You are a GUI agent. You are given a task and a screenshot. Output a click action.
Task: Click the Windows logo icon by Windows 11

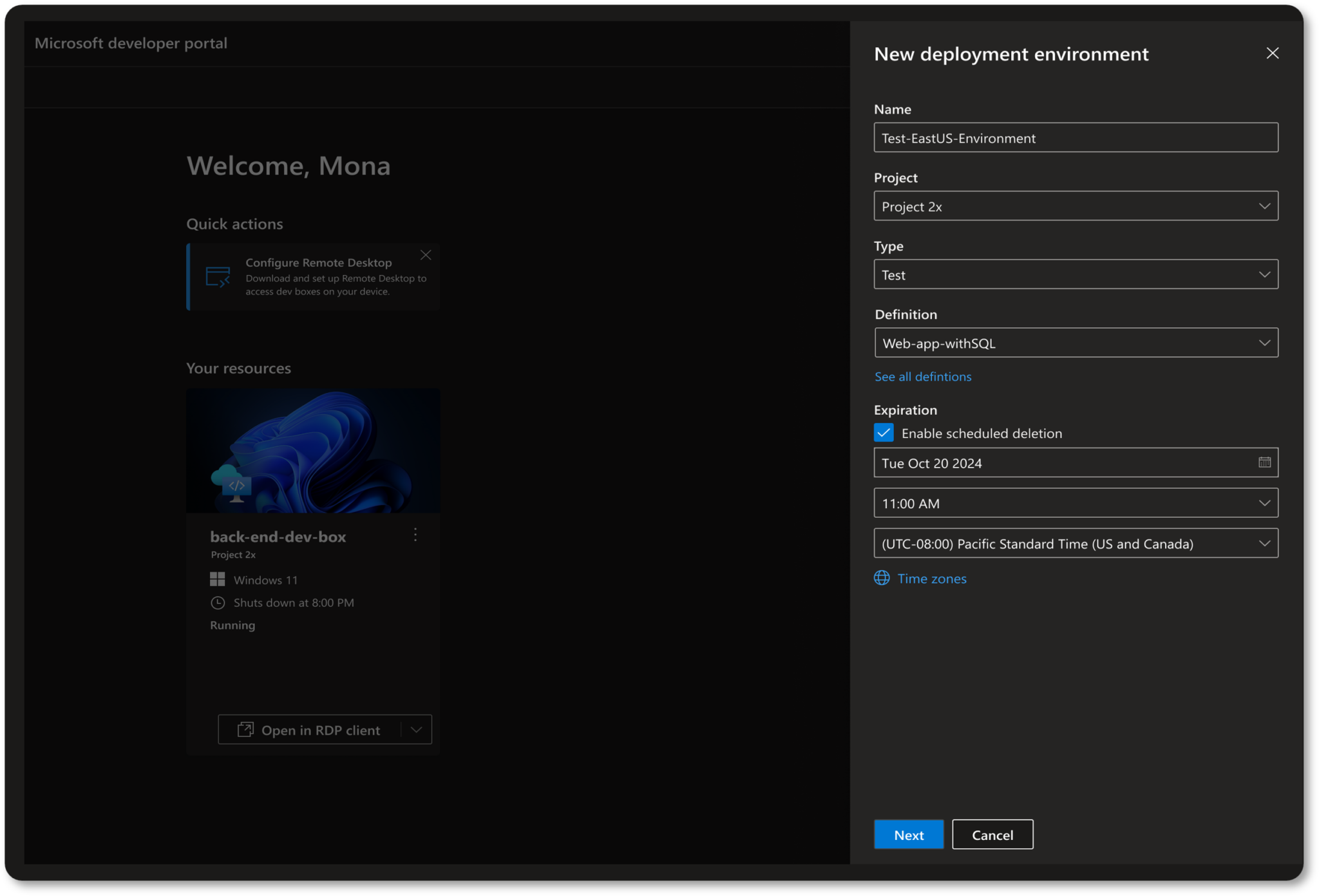tap(218, 579)
